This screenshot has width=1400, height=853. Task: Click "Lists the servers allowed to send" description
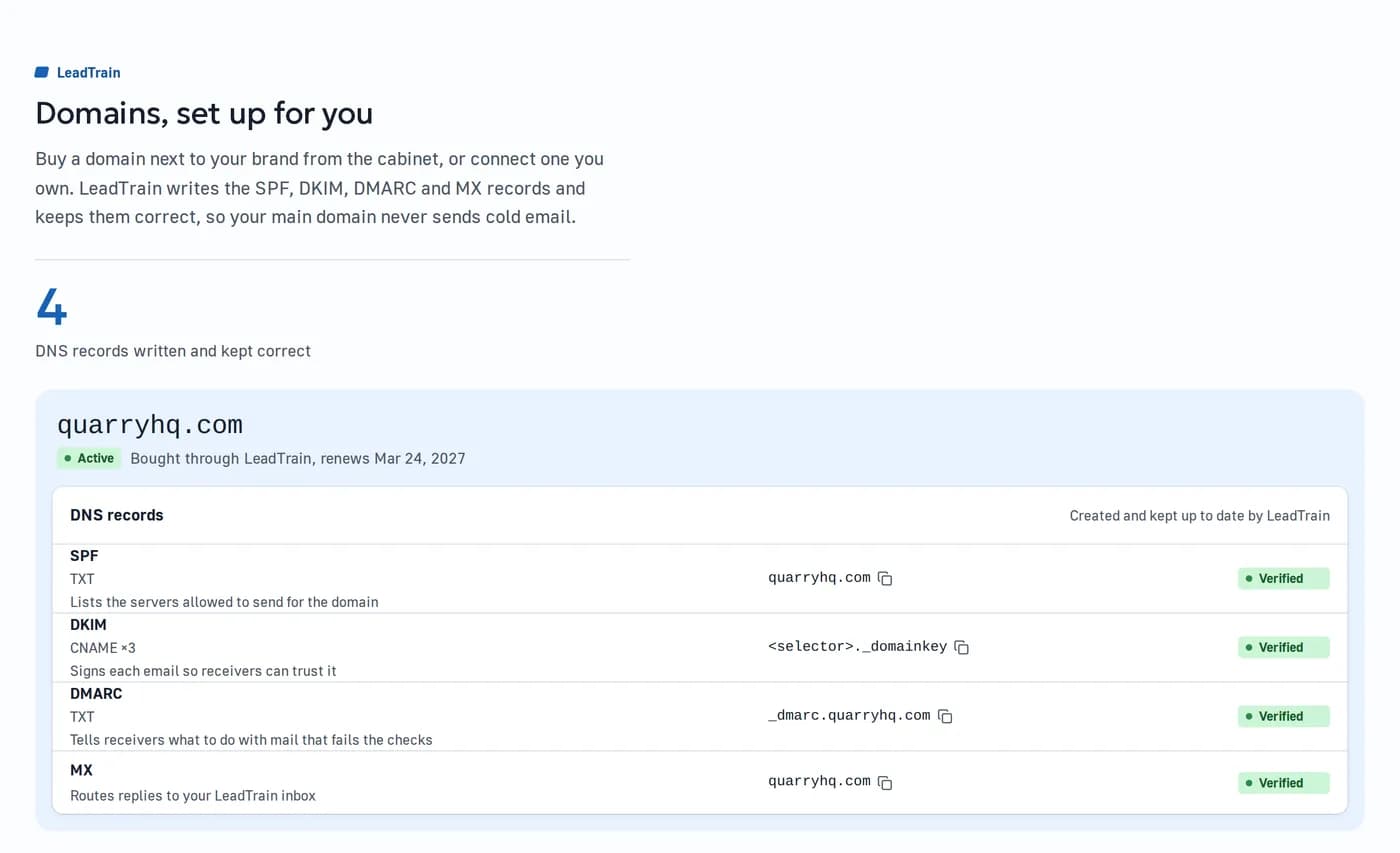[224, 602]
